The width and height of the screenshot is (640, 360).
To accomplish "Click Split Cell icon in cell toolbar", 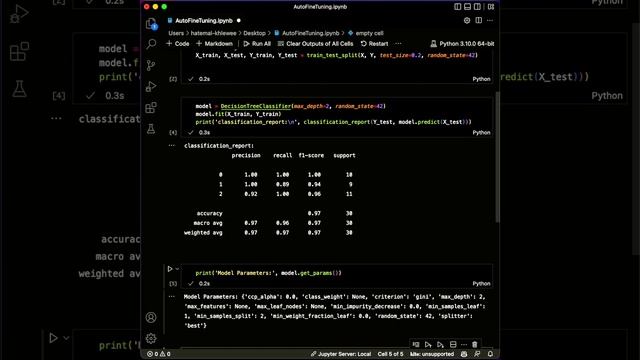I will pyautogui.click(x=453, y=344).
